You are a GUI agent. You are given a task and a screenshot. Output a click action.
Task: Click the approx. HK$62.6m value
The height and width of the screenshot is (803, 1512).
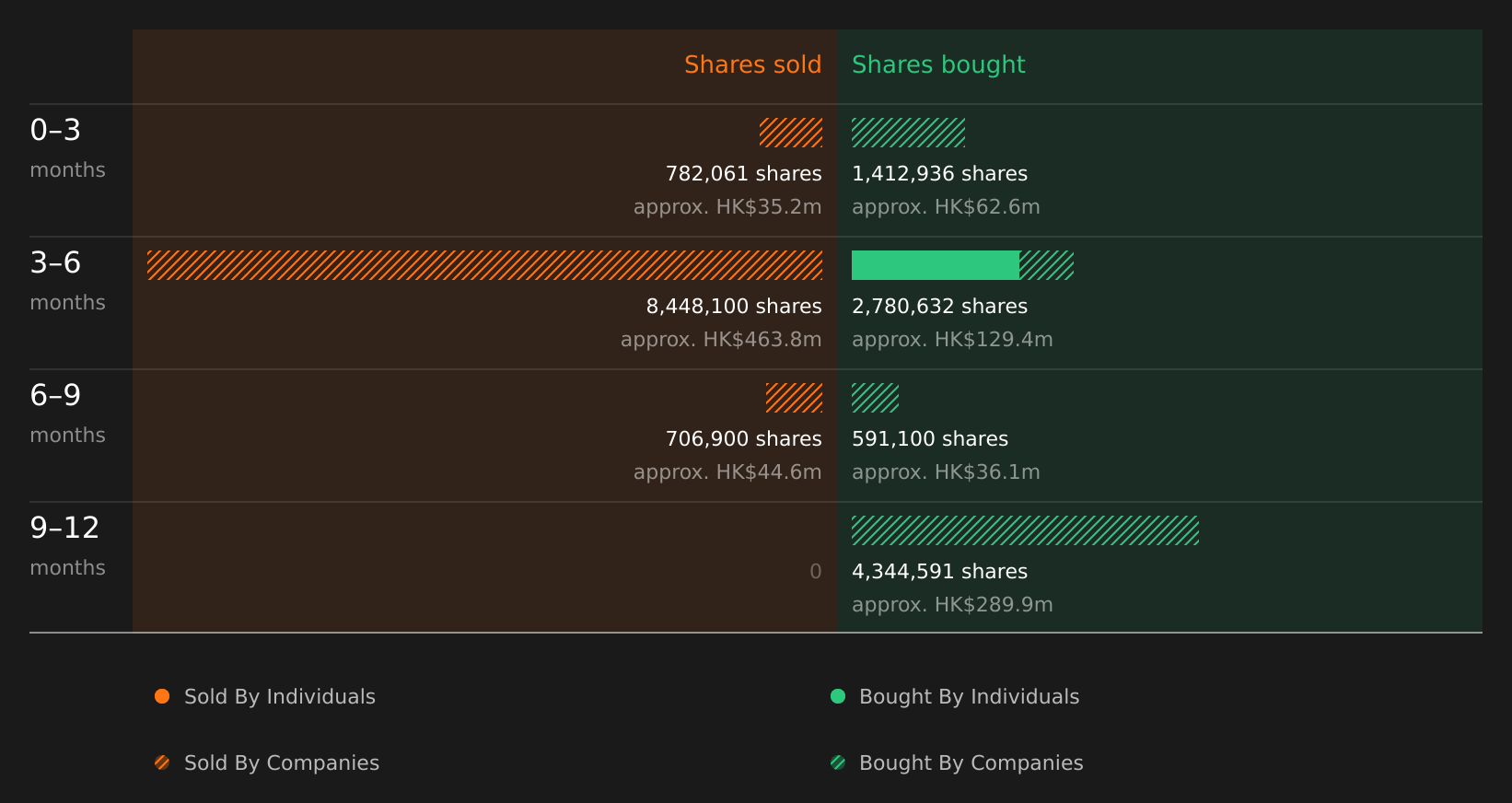coord(946,206)
